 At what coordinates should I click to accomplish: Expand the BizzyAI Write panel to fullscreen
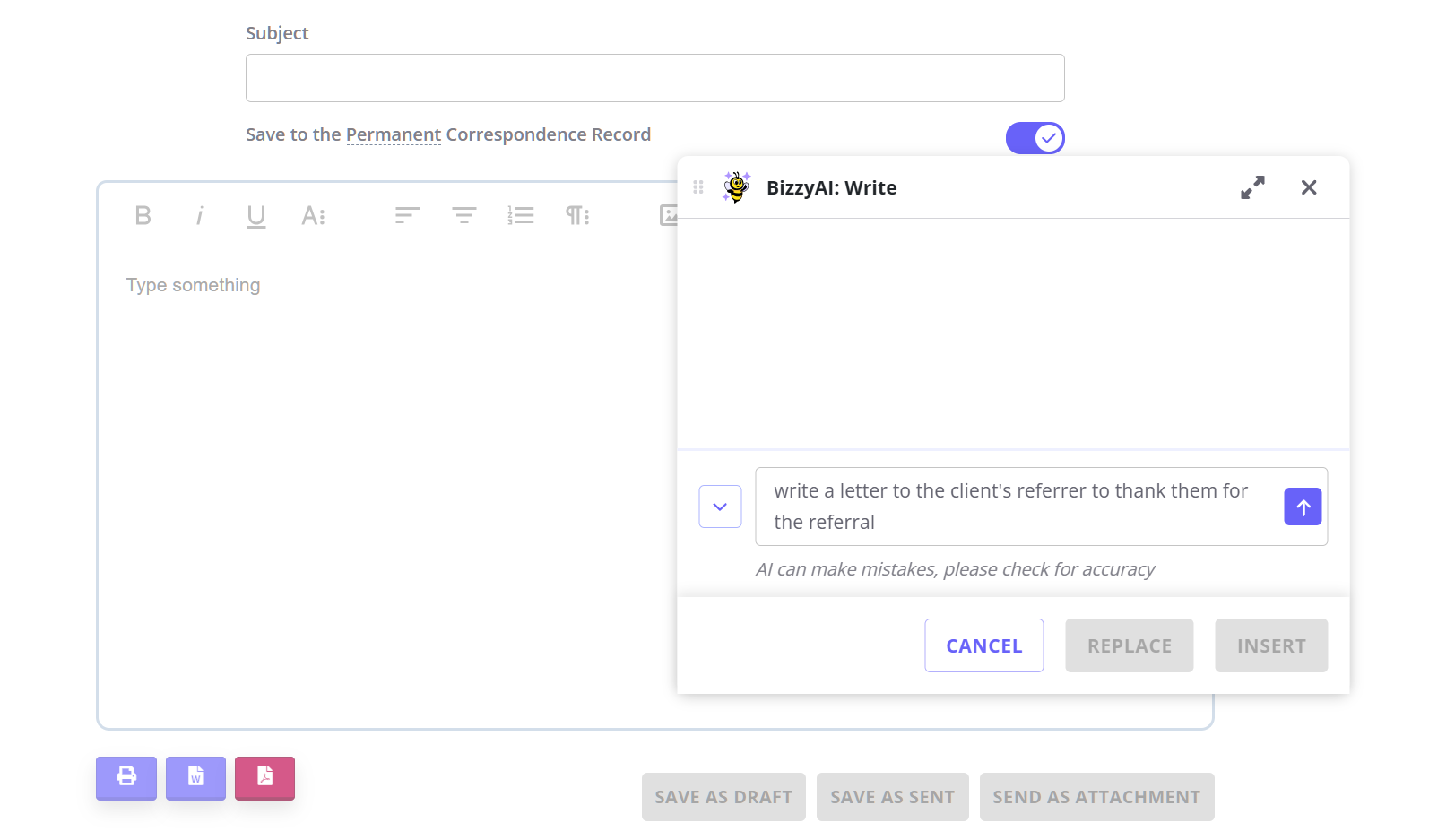click(1252, 187)
